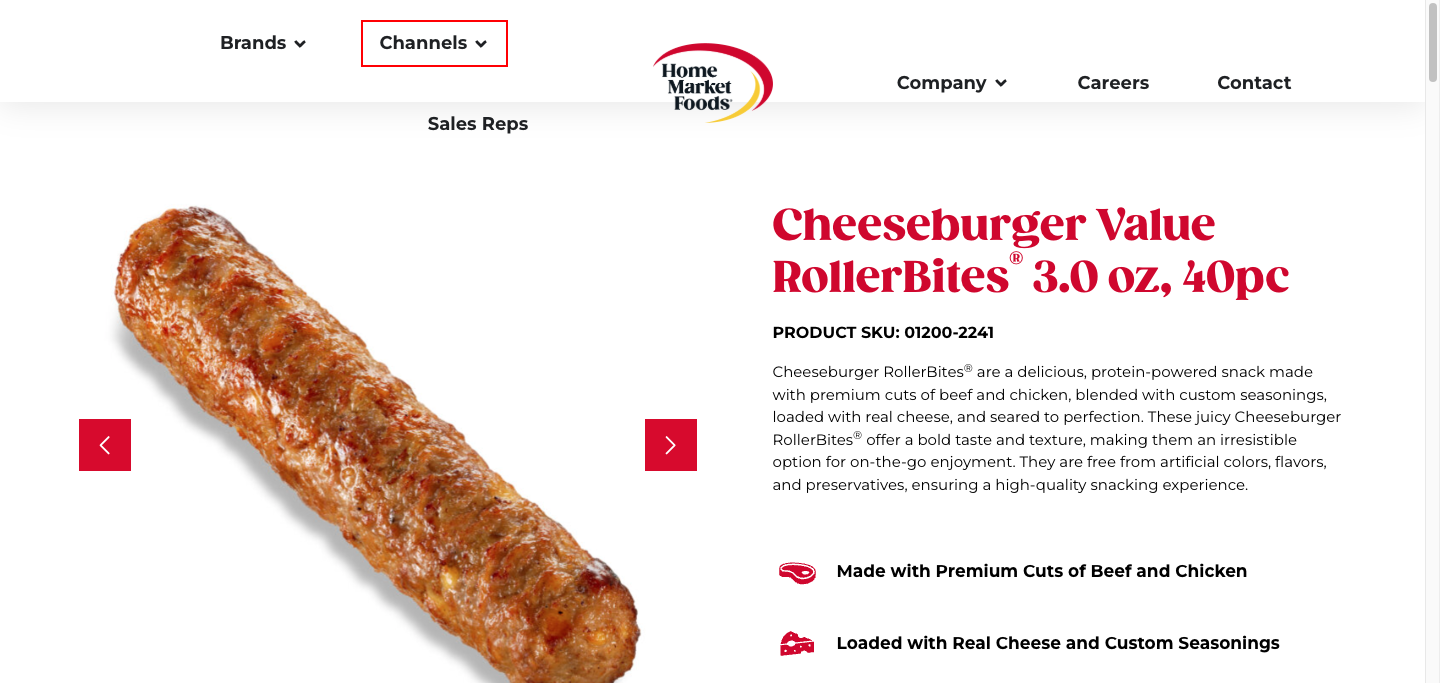Click the chevron beside Brands
The image size is (1440, 683).
[300, 44]
